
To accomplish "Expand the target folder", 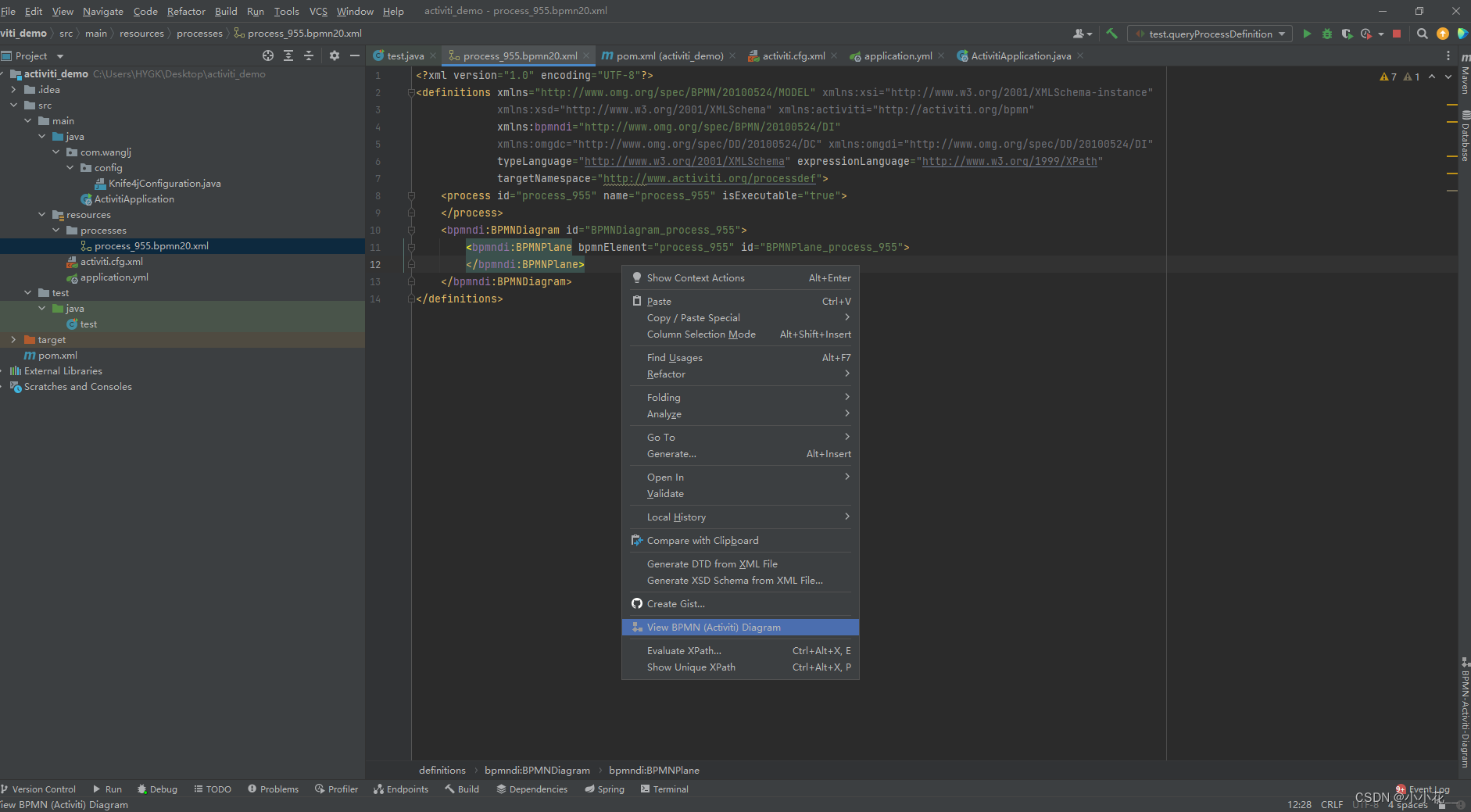I will 13,339.
